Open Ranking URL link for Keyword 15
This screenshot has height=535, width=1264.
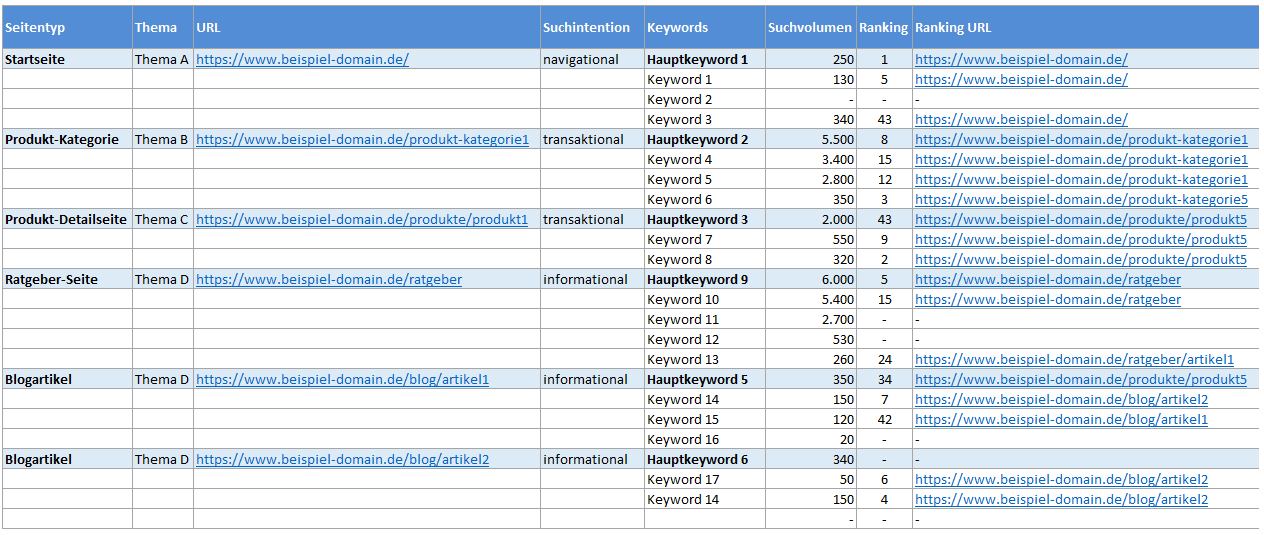pyautogui.click(x=1061, y=419)
